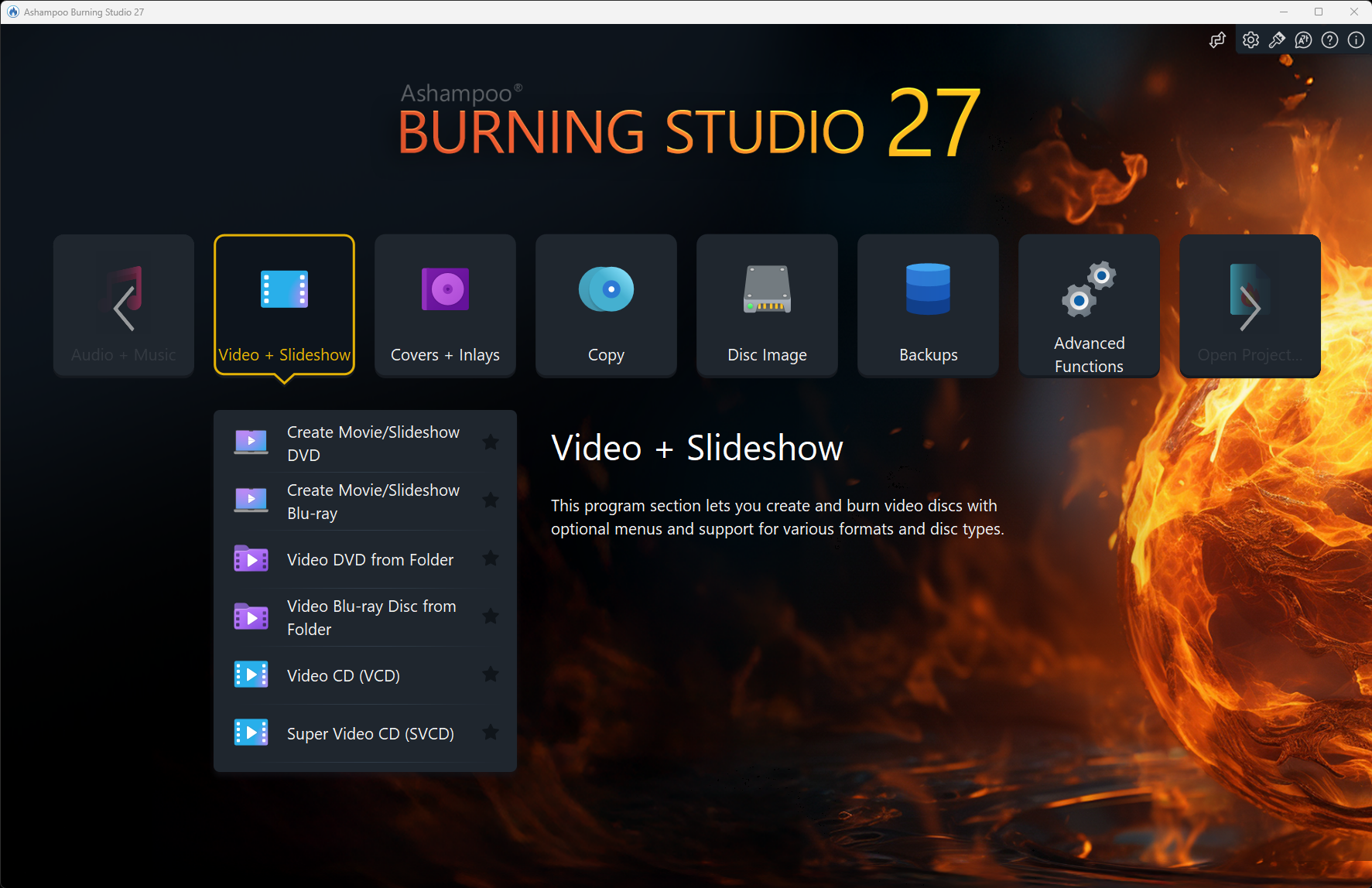Screen dimensions: 1372x888
Task: Select Super Video CD (SVCD) from the menu
Action: (x=370, y=733)
